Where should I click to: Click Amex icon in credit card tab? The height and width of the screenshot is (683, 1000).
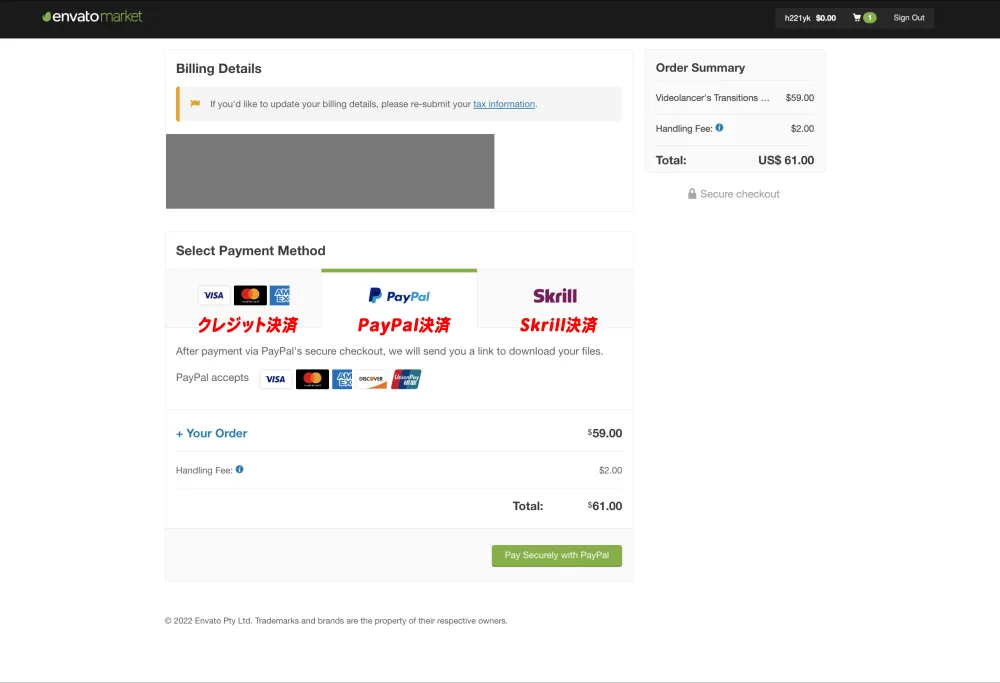coord(280,295)
